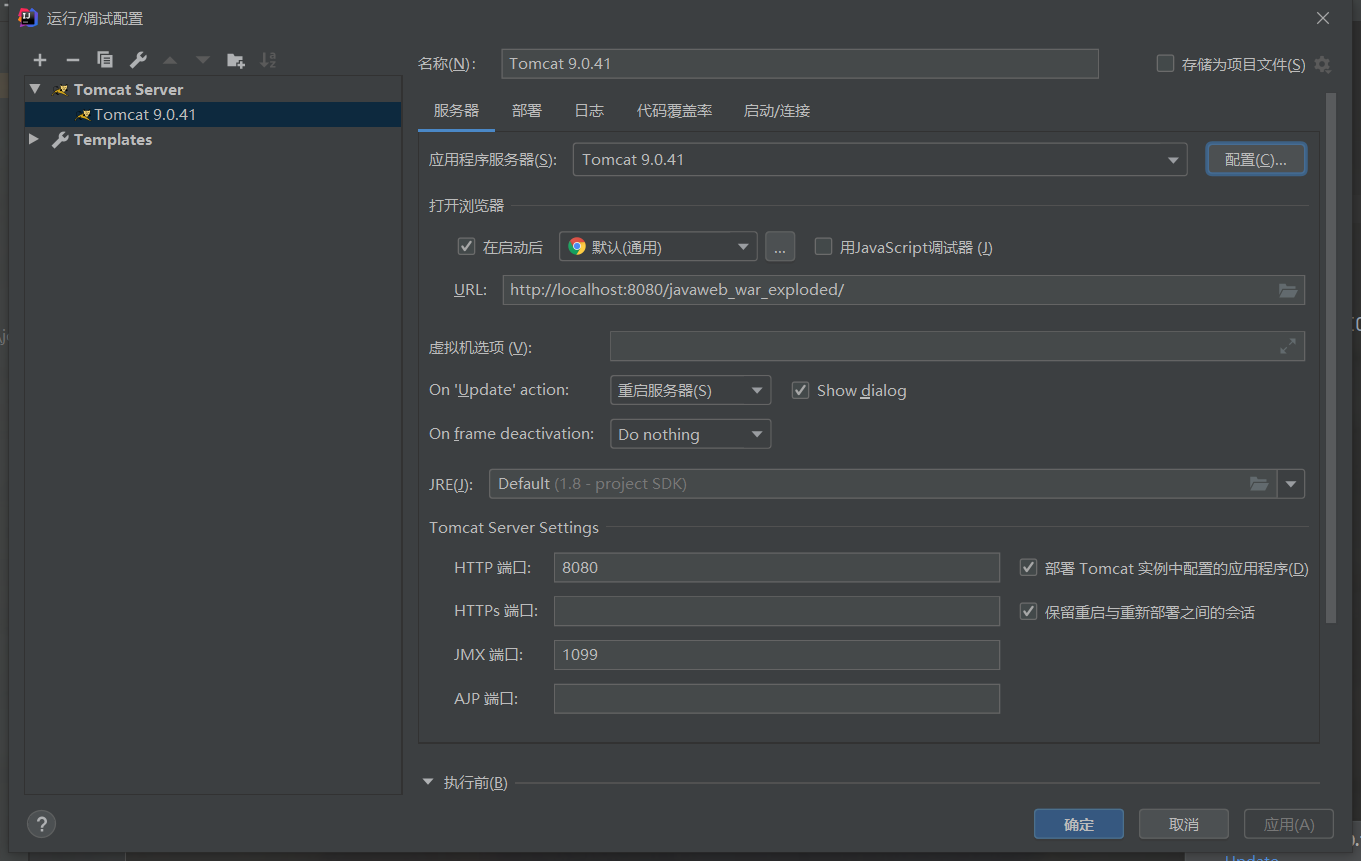This screenshot has width=1361, height=861.
Task: Switch to the 服务器 tab
Action: 456,111
